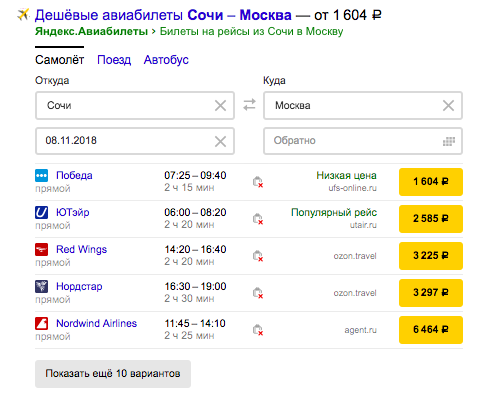Click the Red Wings airline logo icon
The height and width of the screenshot is (395, 480).
[41, 250]
